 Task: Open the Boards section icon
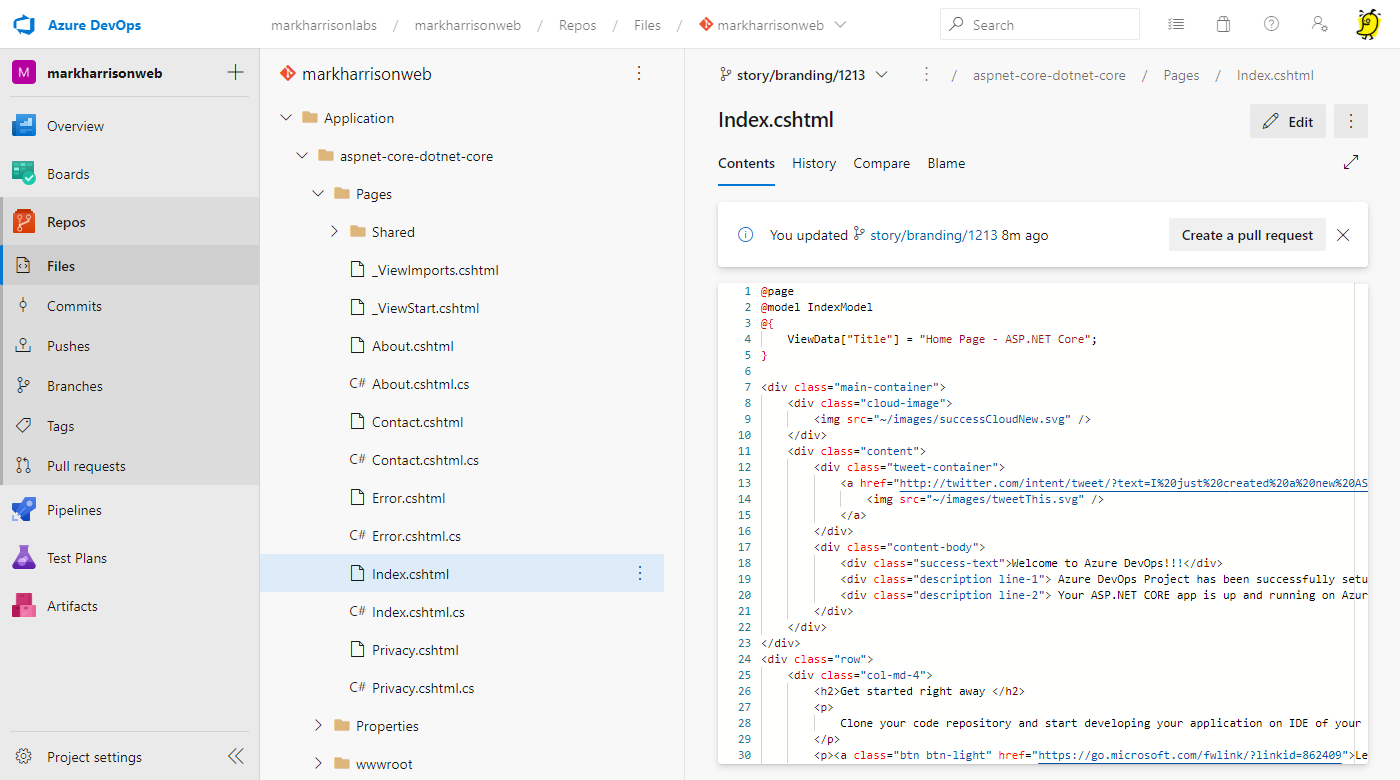24,174
